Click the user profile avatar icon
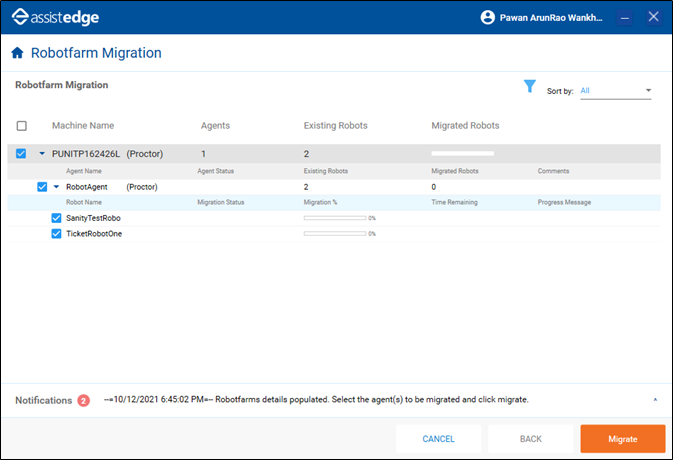The height and width of the screenshot is (460, 673). tap(488, 17)
